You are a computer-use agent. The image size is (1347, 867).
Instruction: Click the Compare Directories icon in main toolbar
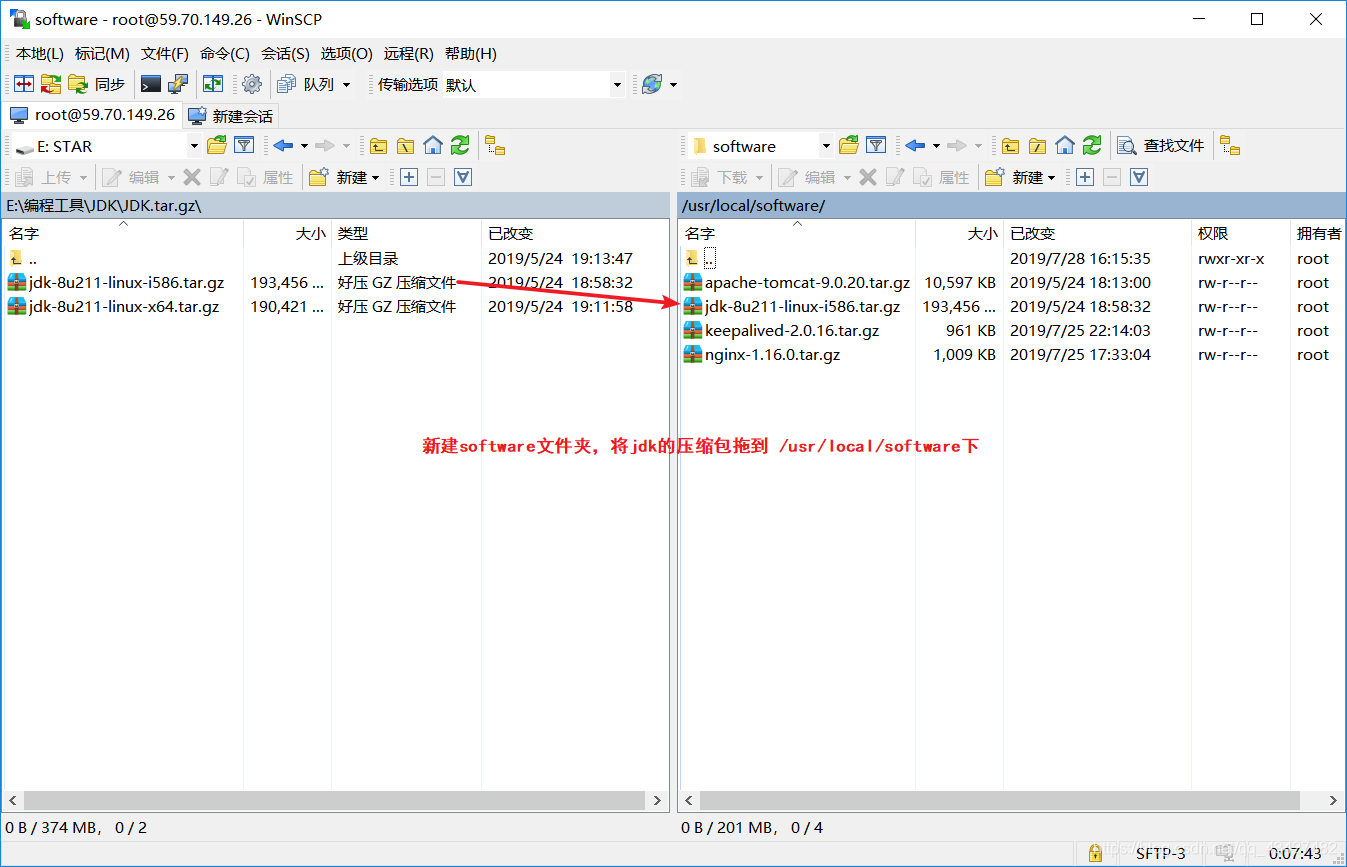(x=23, y=85)
